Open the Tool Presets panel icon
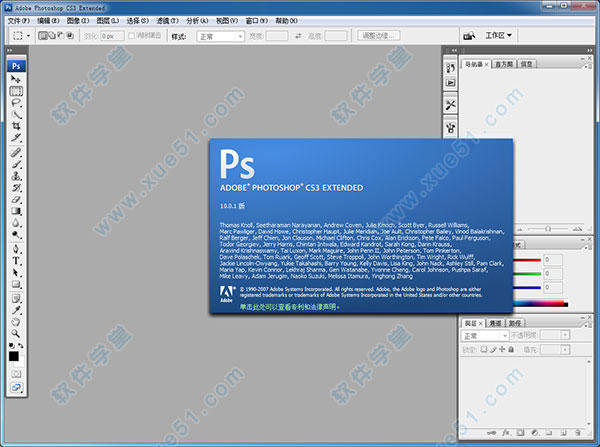 tap(450, 105)
